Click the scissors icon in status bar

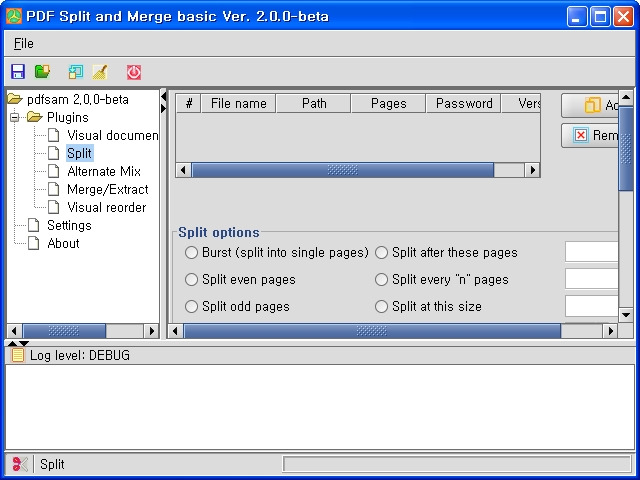click(x=20, y=464)
